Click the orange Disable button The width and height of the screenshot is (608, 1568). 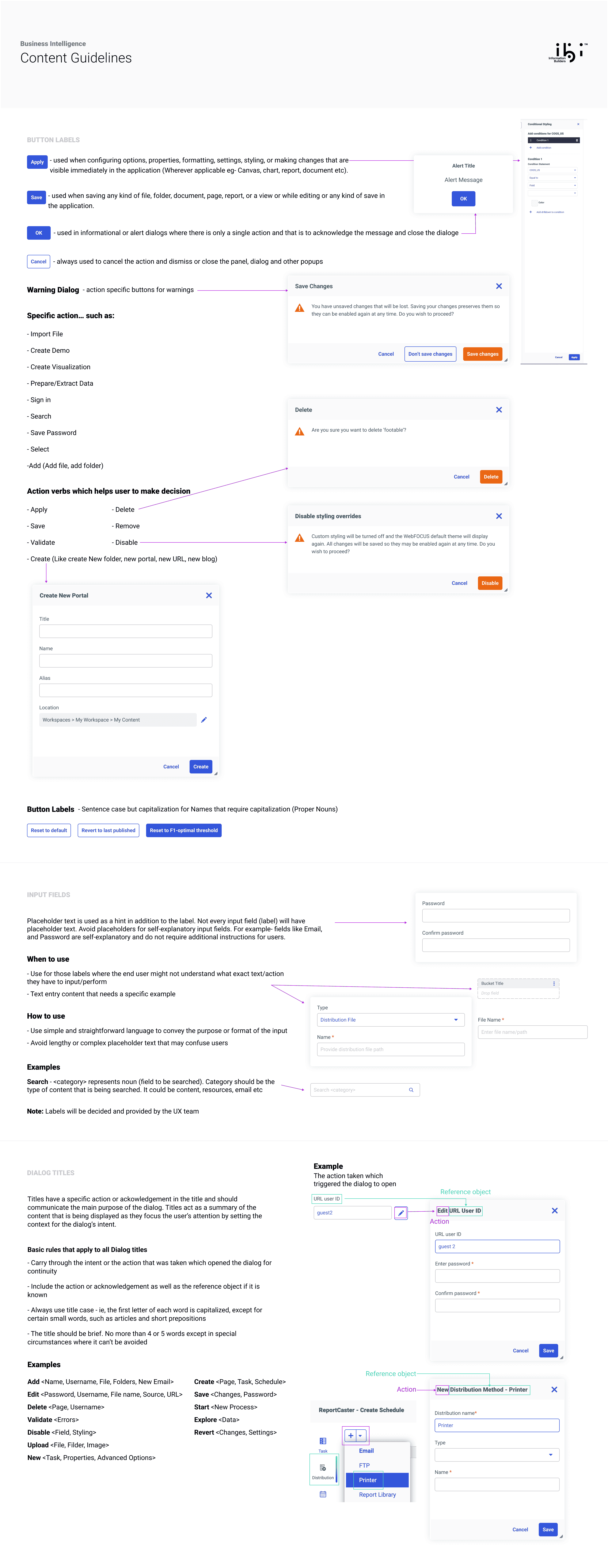click(x=490, y=583)
